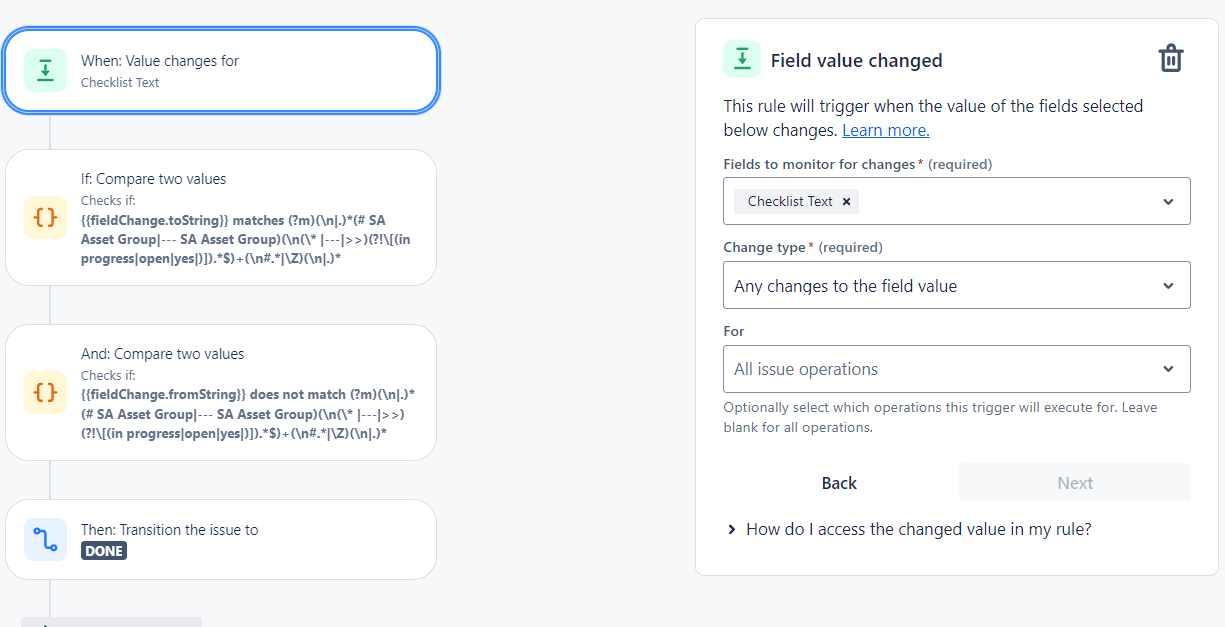Open the All issue operations dropdown
The image size is (1225, 627).
(956, 369)
